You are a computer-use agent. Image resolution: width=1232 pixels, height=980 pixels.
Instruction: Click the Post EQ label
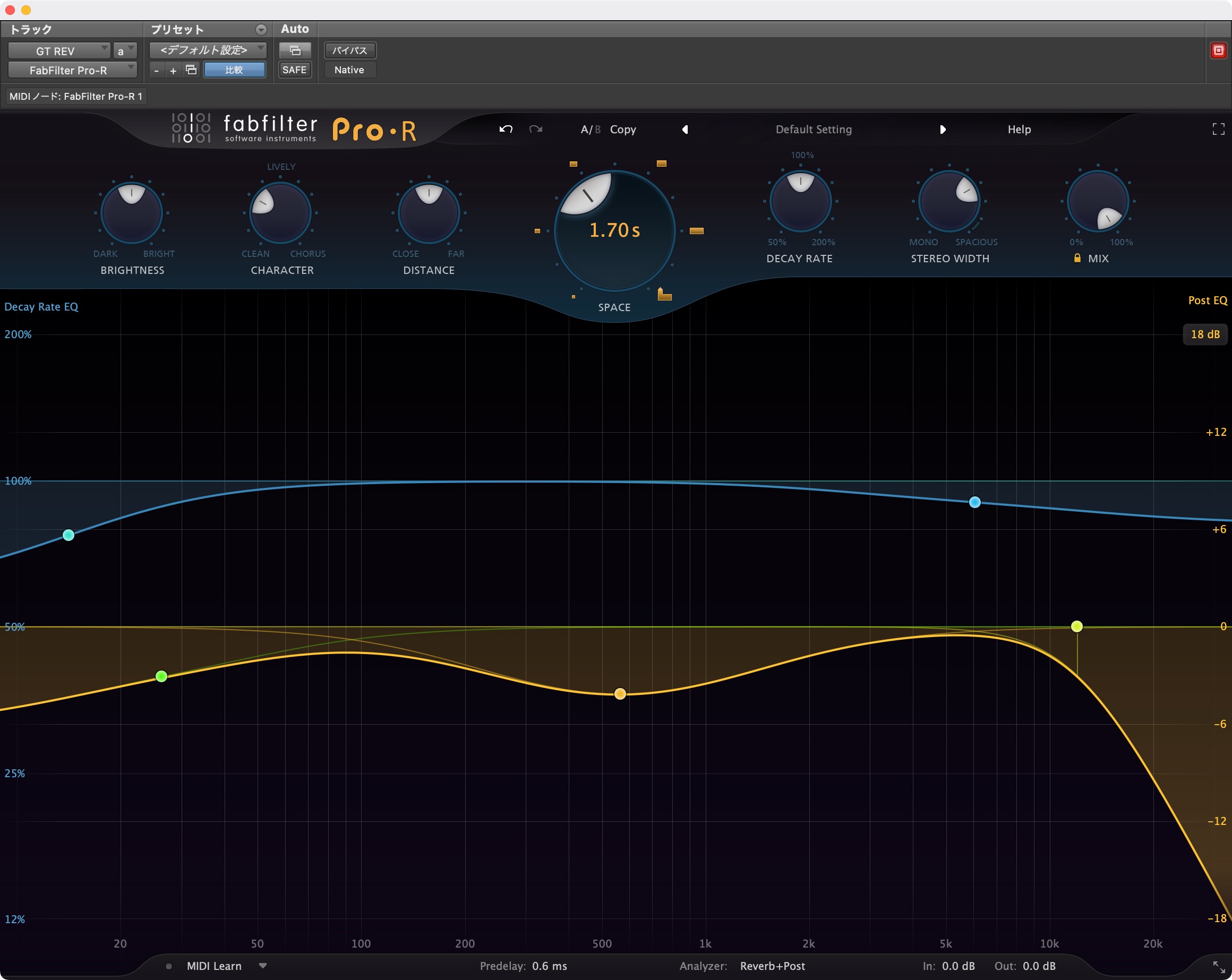pyautogui.click(x=1208, y=300)
